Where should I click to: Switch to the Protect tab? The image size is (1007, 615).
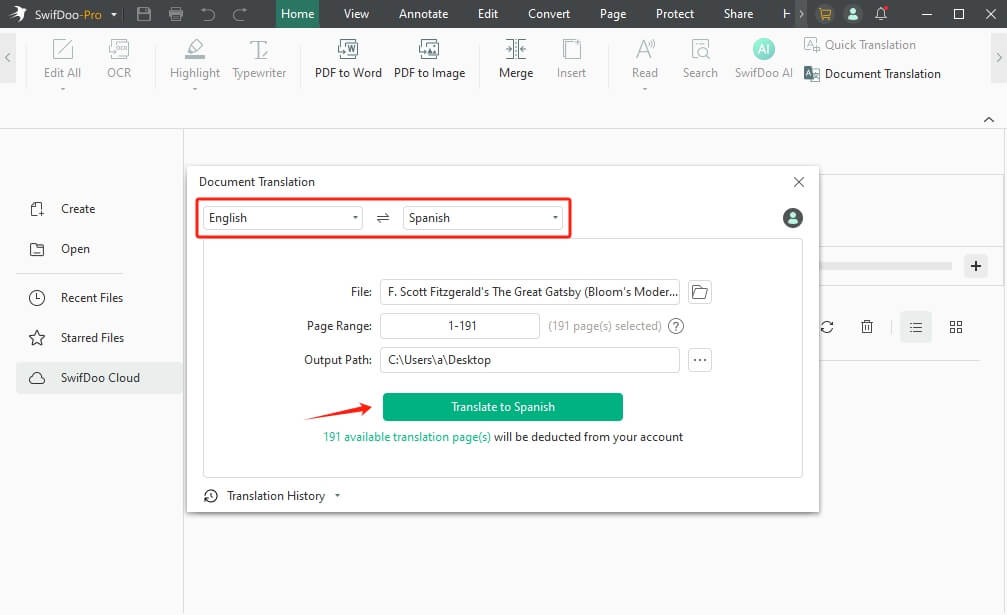(x=674, y=13)
